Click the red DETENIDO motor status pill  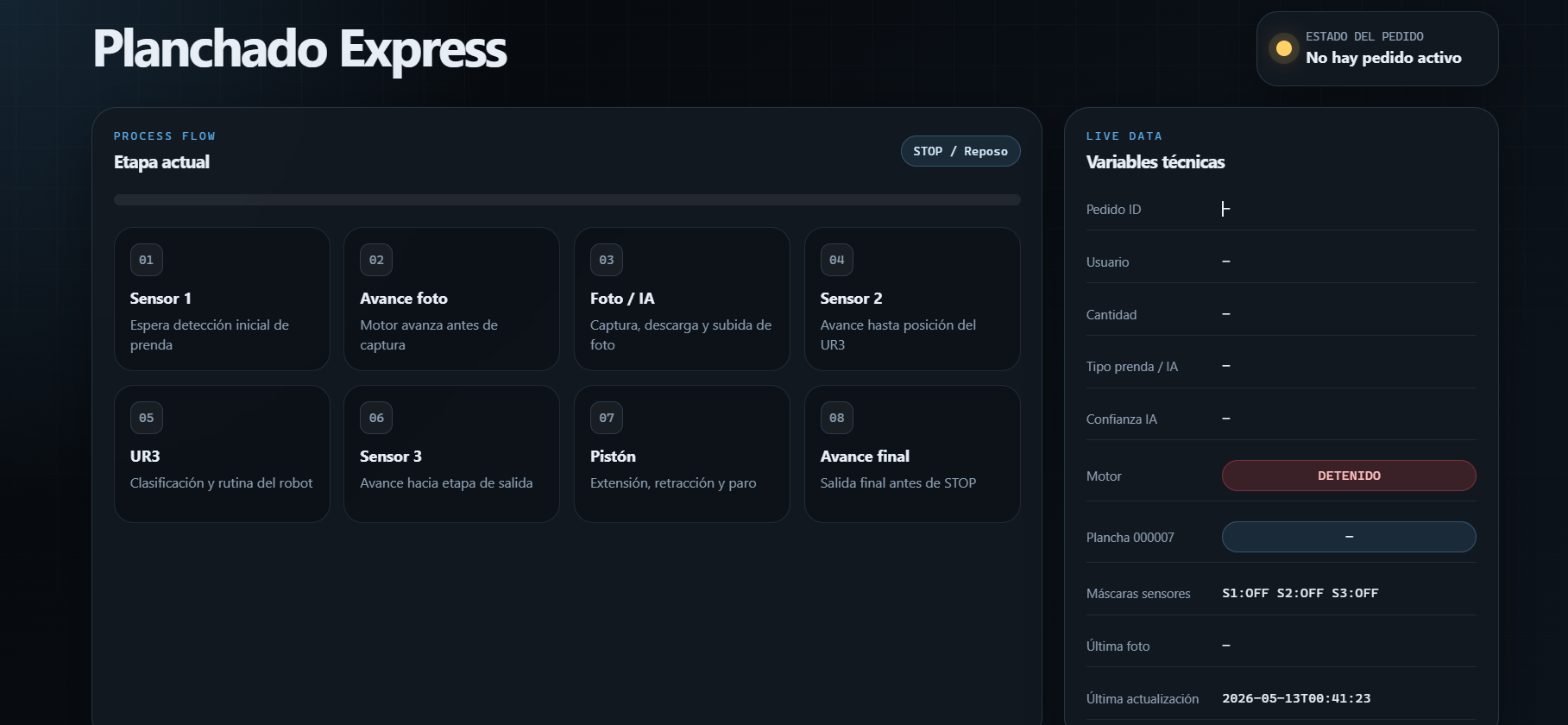click(1349, 476)
